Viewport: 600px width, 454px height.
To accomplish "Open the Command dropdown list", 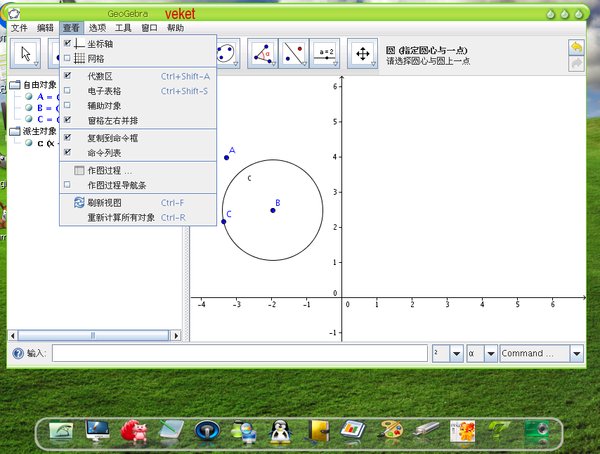I will point(576,353).
